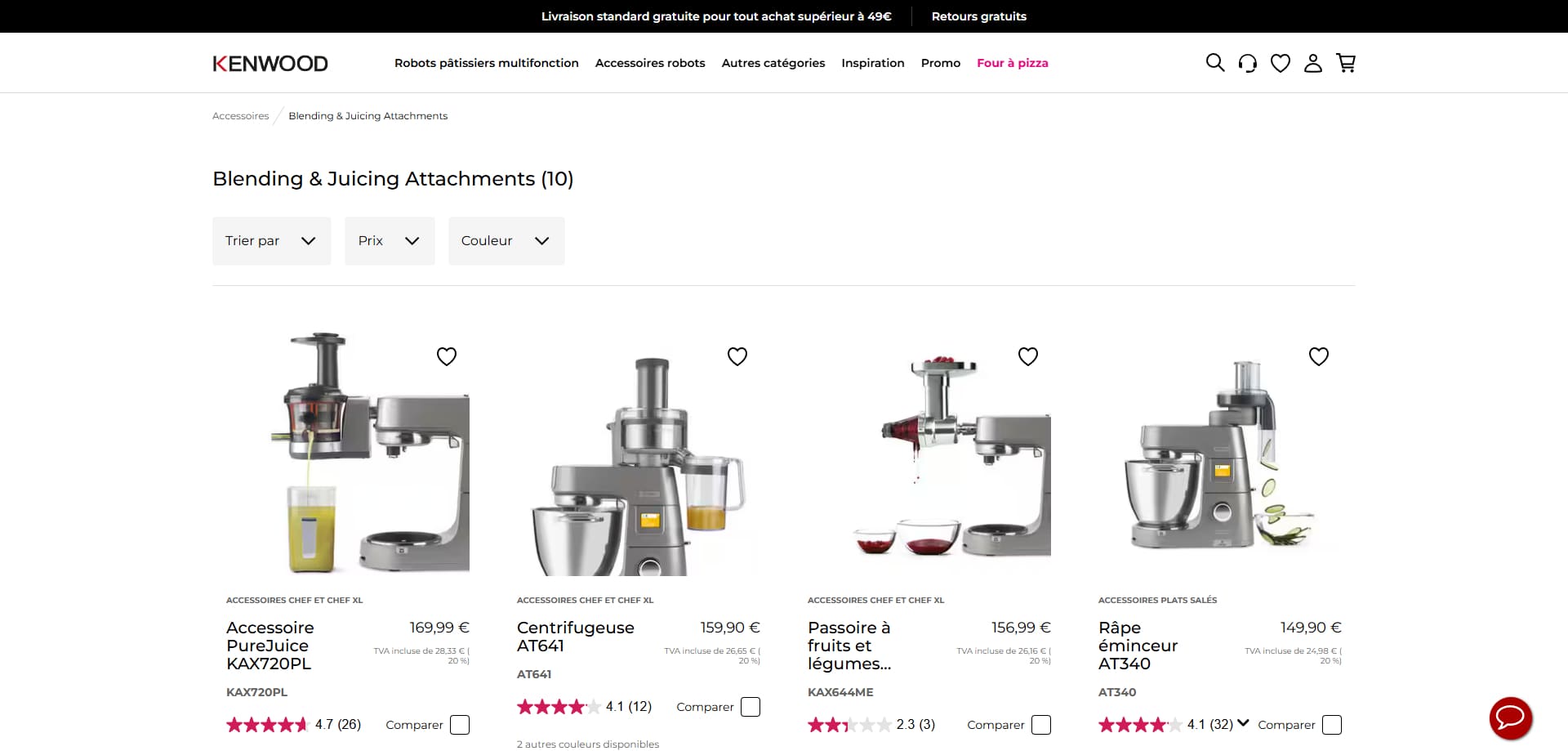The image size is (1568, 751).
Task: Open the shopping cart icon
Action: click(1346, 63)
